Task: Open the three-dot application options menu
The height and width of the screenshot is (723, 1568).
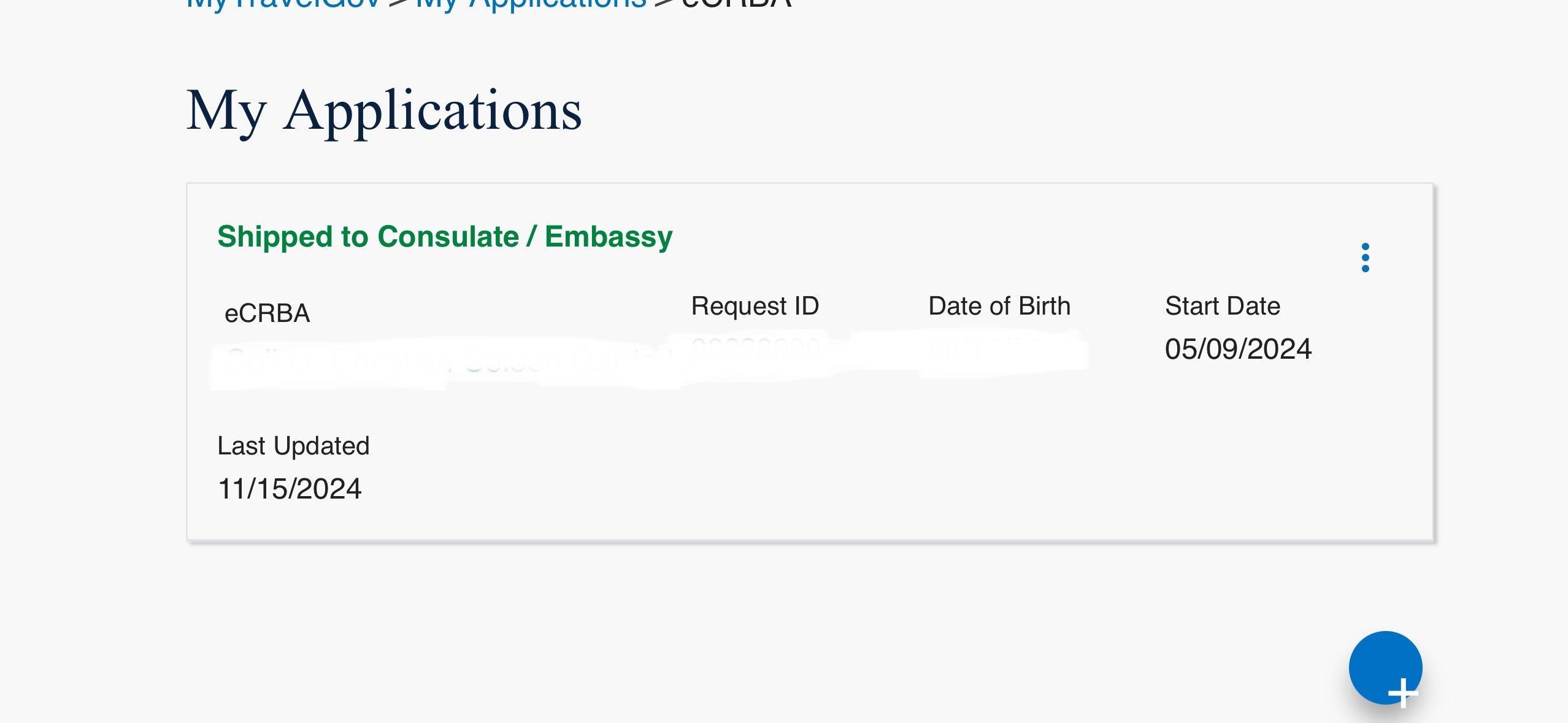Action: 1365,258
